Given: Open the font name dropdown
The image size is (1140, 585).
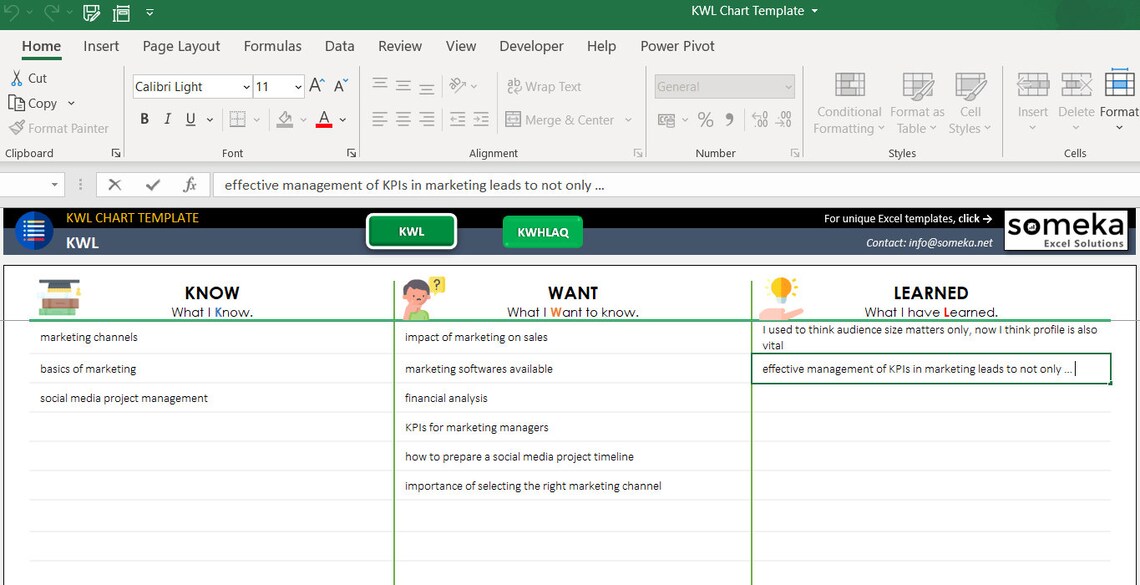Looking at the screenshot, I should tap(246, 86).
